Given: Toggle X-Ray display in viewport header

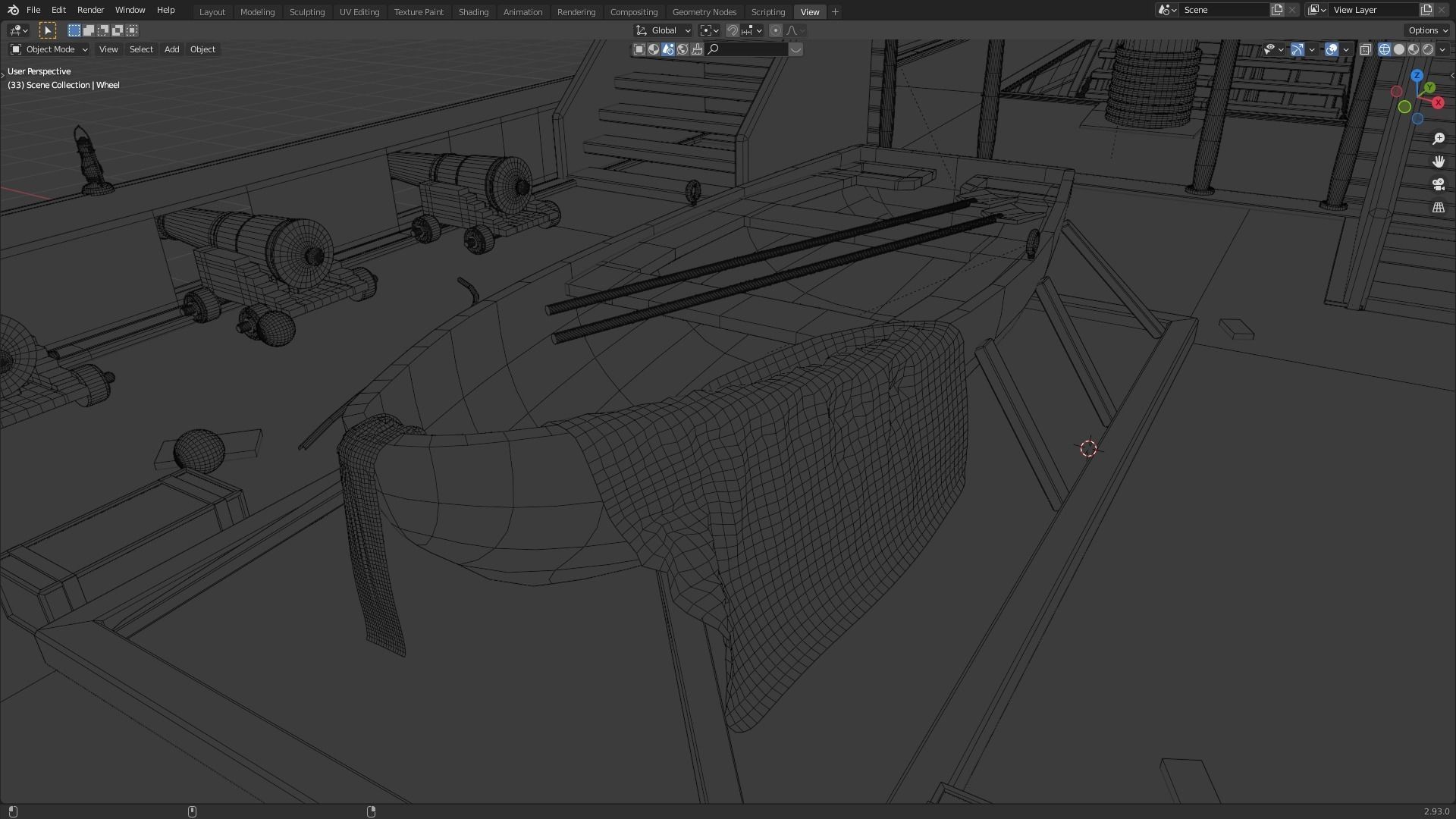Looking at the screenshot, I should [x=1365, y=49].
